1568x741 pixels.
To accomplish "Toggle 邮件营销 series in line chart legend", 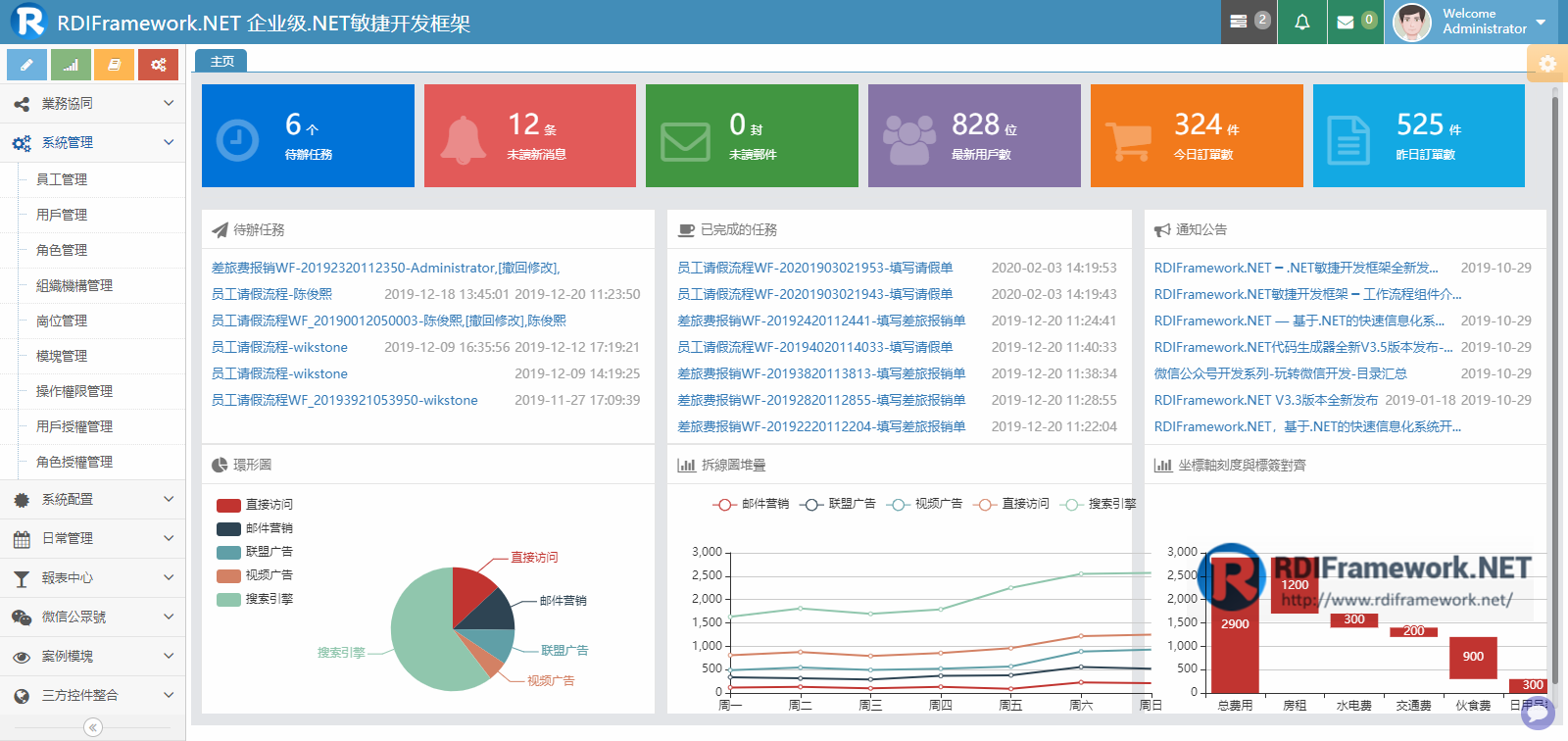I will (x=751, y=504).
